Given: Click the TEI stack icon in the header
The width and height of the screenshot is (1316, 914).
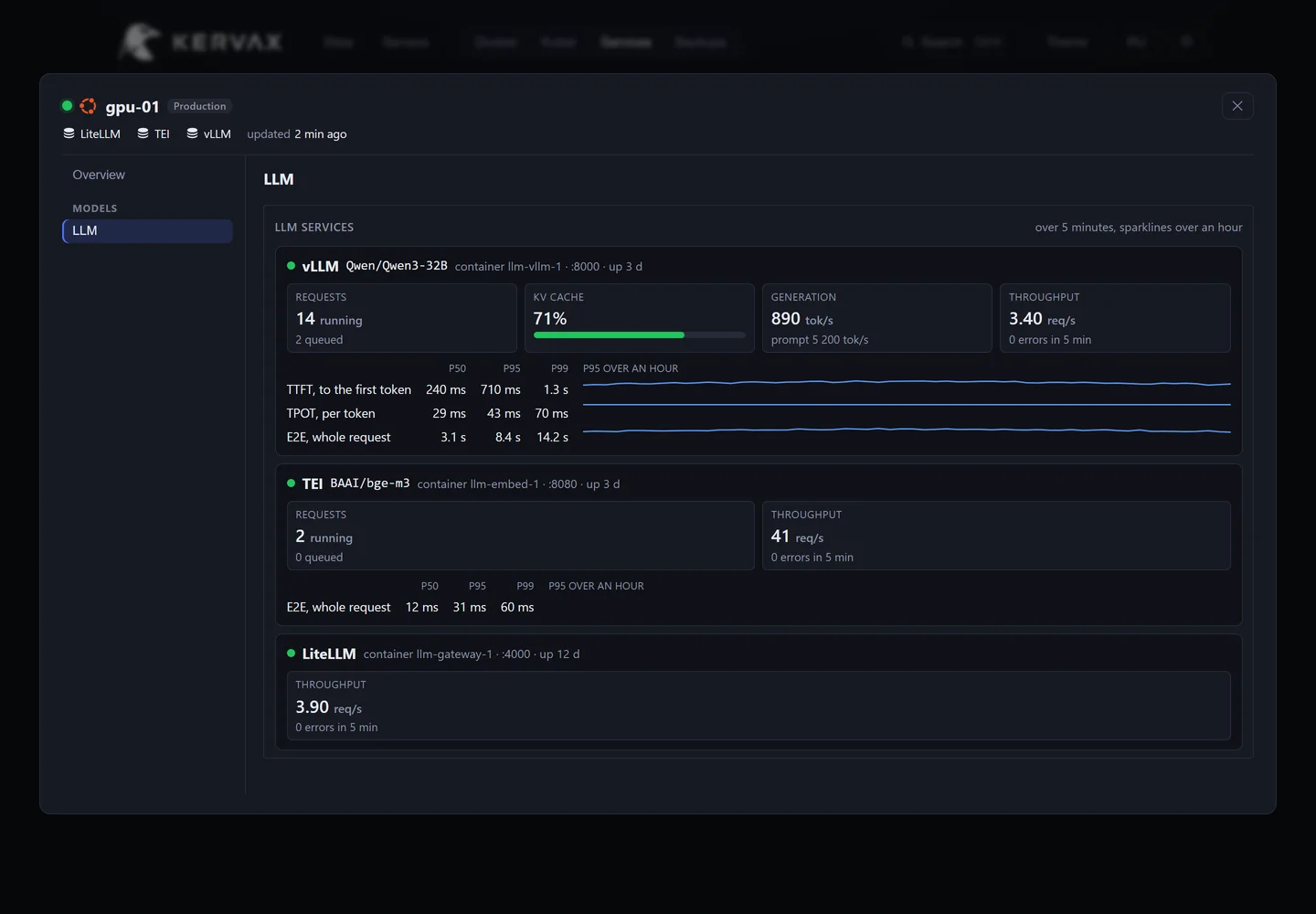Looking at the screenshot, I should point(143,133).
